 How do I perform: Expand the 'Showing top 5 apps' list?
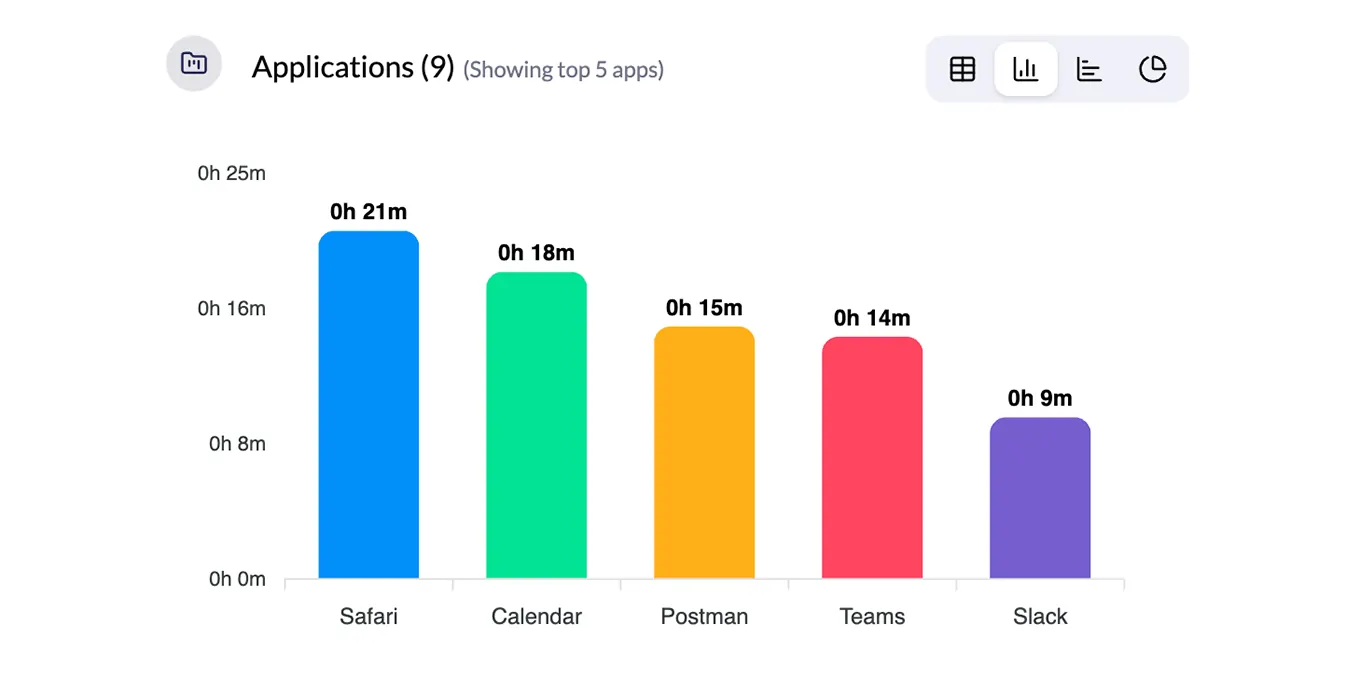point(563,69)
